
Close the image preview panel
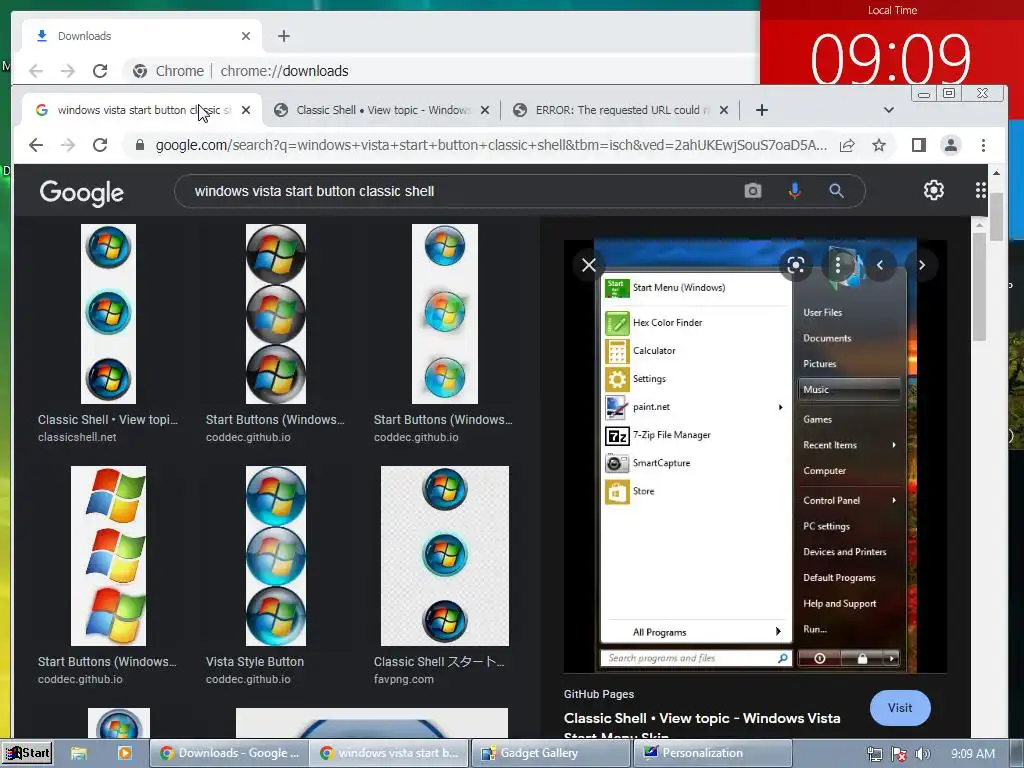589,265
